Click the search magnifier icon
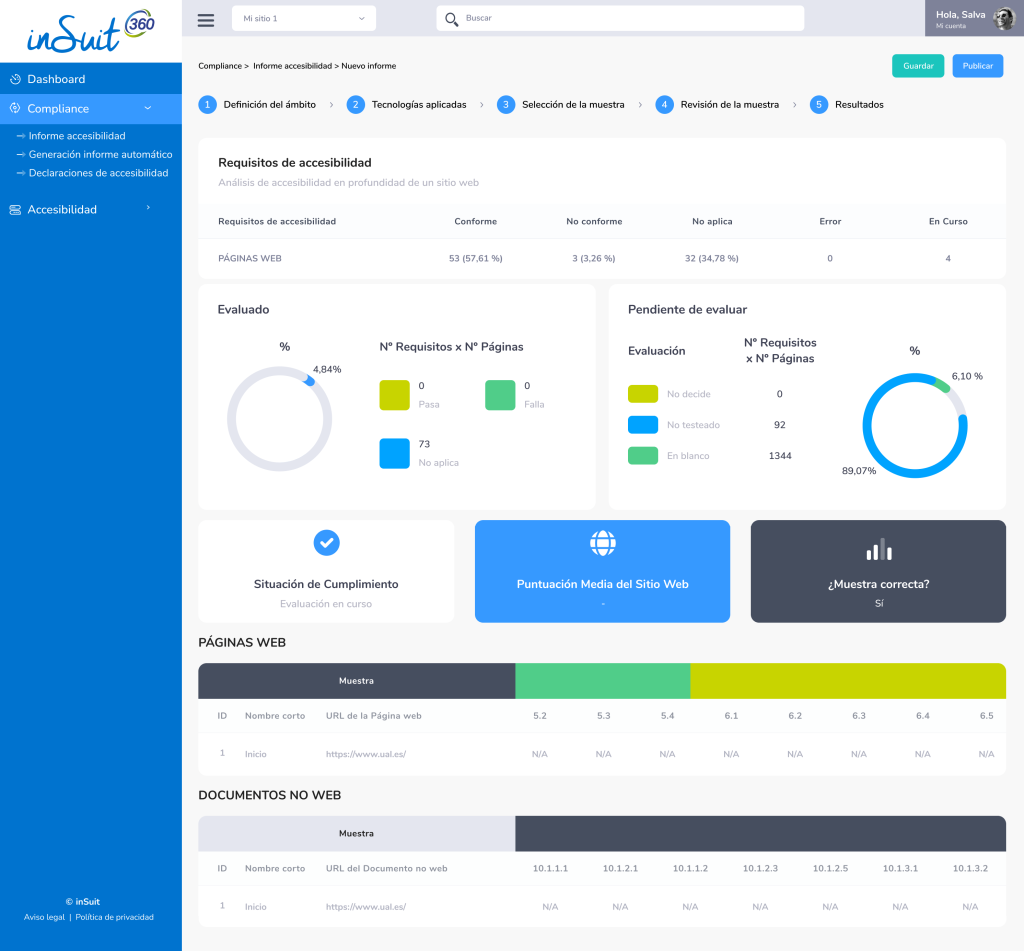This screenshot has width=1024, height=951. [x=452, y=18]
